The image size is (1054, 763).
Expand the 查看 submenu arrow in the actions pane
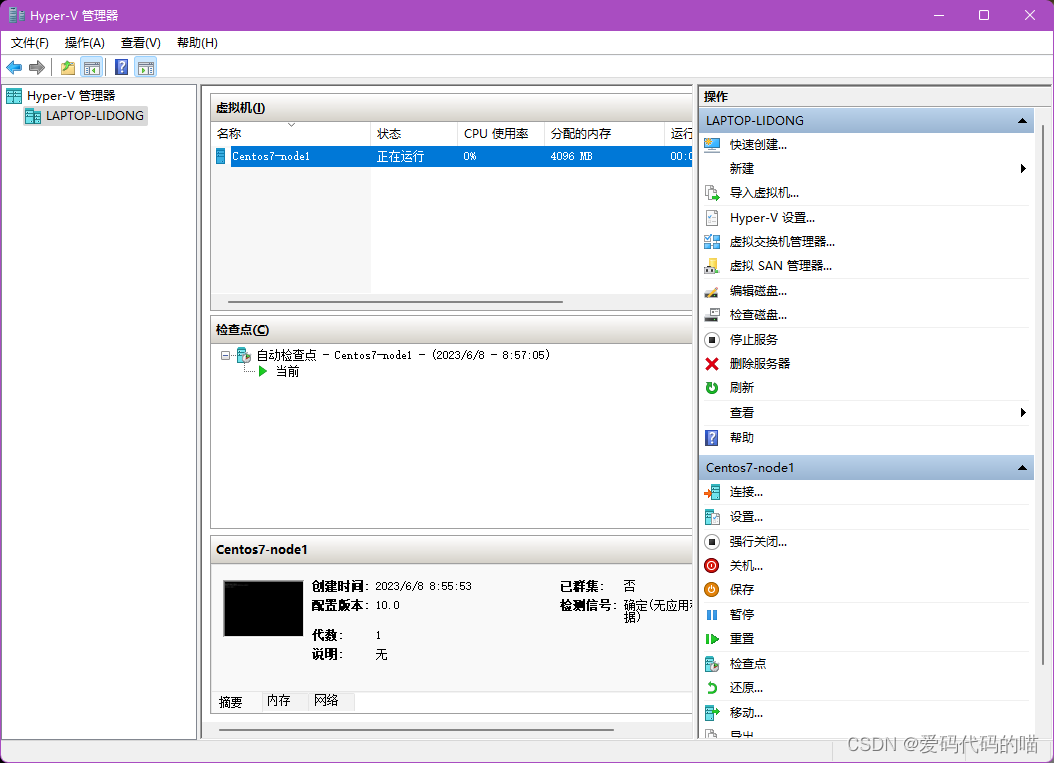1023,413
